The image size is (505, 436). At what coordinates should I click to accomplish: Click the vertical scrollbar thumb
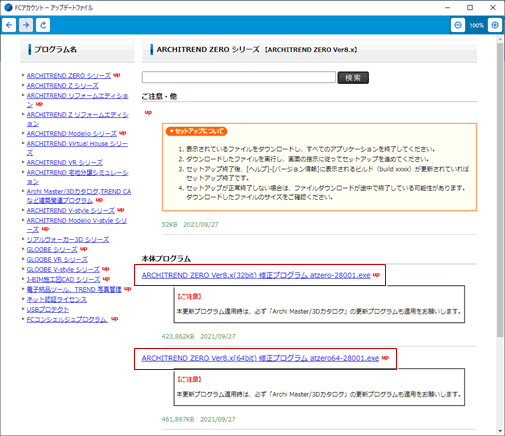[500, 189]
